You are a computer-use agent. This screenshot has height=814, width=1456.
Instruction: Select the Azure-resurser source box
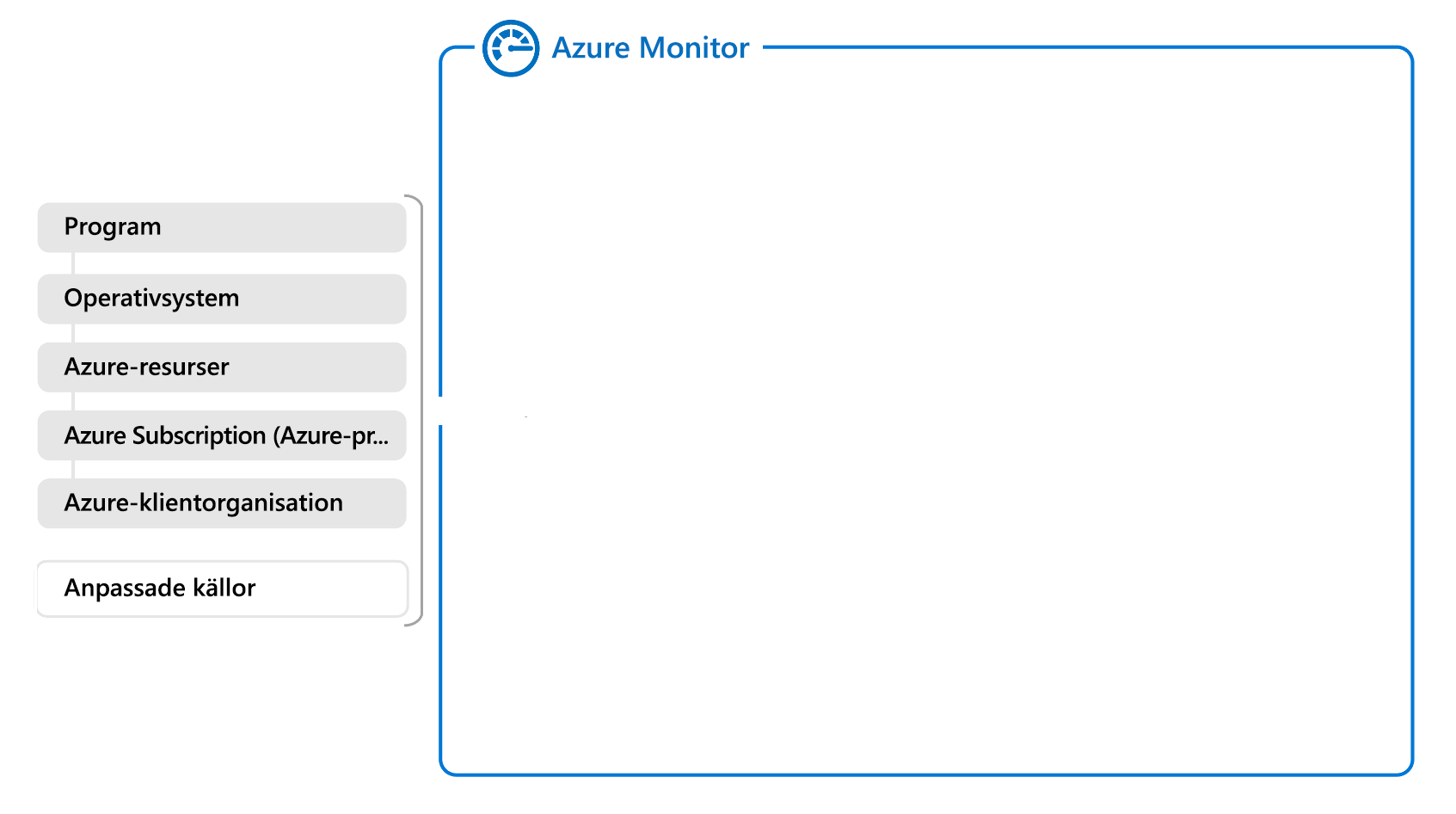(x=222, y=367)
